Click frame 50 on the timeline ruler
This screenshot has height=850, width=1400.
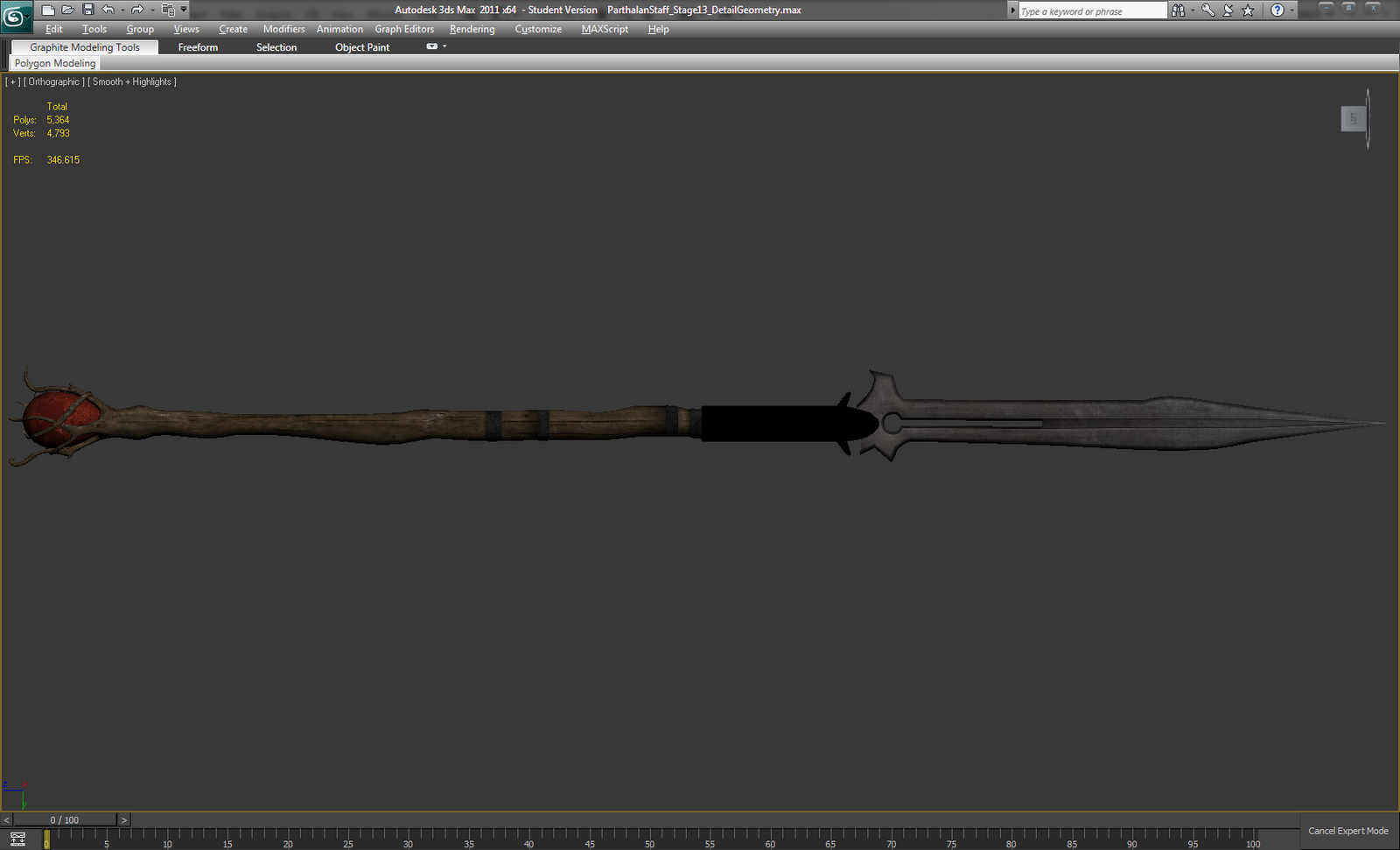coord(650,839)
